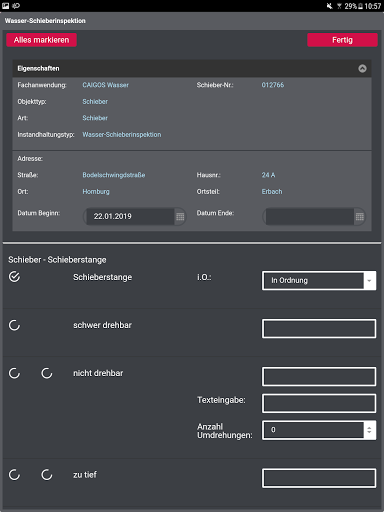Image resolution: width=384 pixels, height=512 pixels.
Task: Tap the Schieber - Schieberstange section heading
Action: point(57,260)
